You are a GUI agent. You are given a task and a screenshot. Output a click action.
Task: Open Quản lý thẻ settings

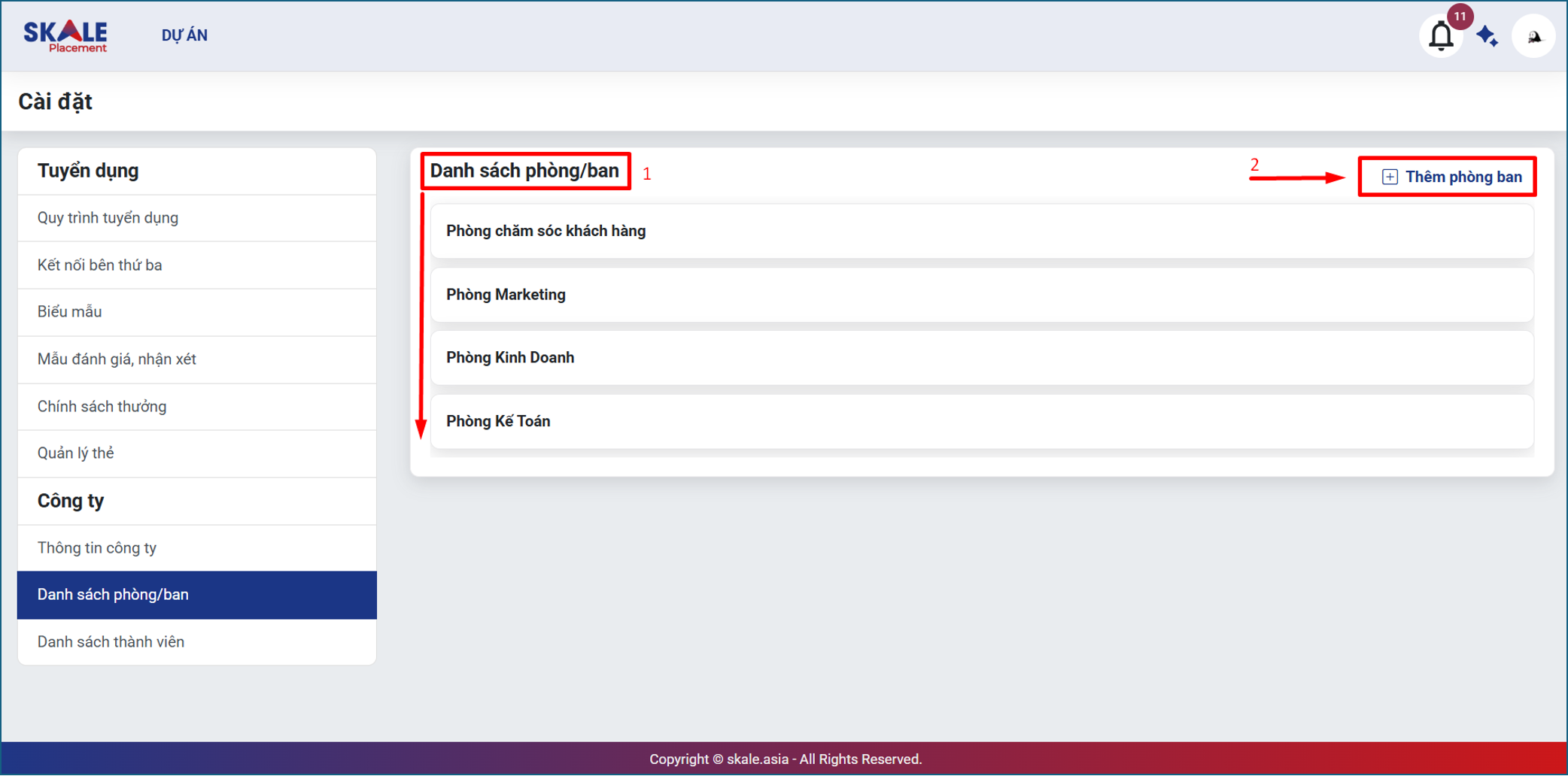click(x=76, y=453)
